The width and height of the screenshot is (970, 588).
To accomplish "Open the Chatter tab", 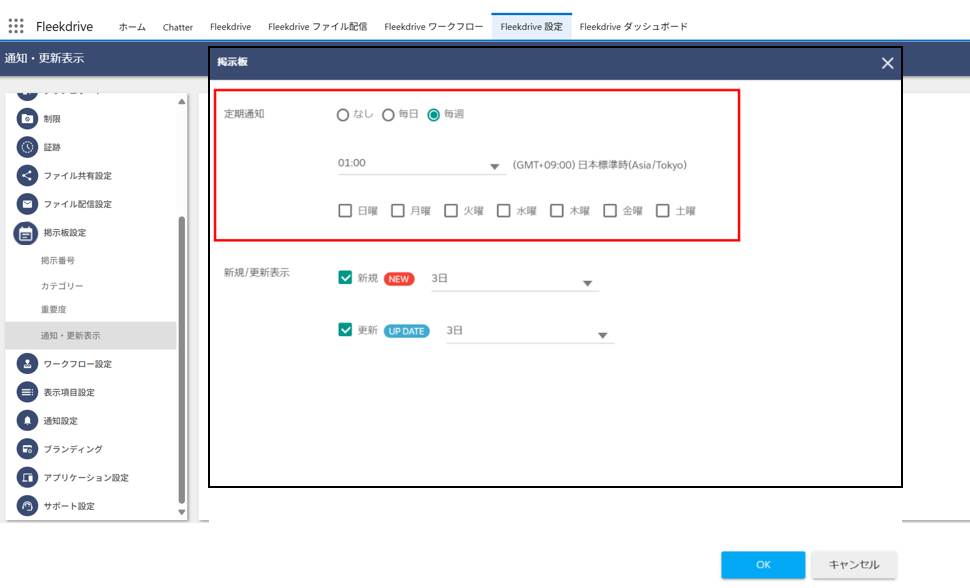I will 178,27.
